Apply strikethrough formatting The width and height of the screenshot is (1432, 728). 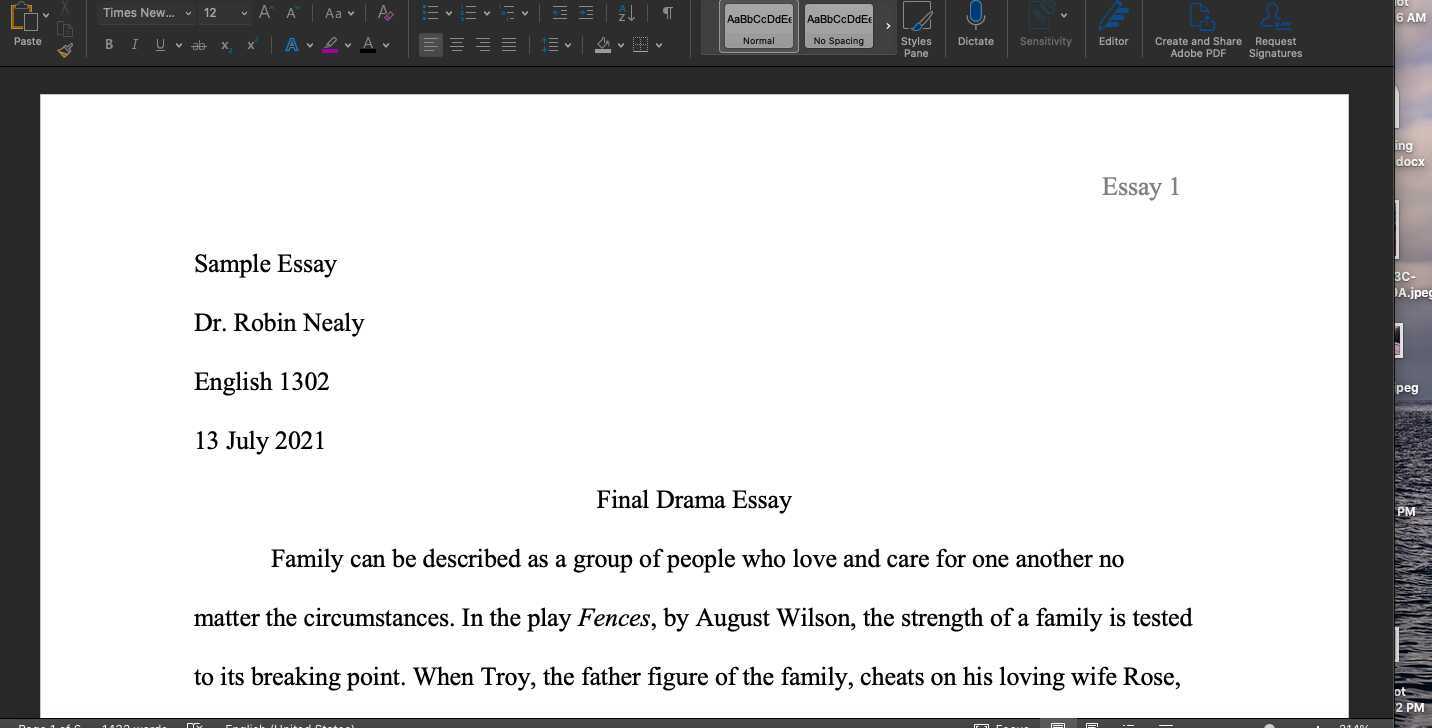point(198,44)
